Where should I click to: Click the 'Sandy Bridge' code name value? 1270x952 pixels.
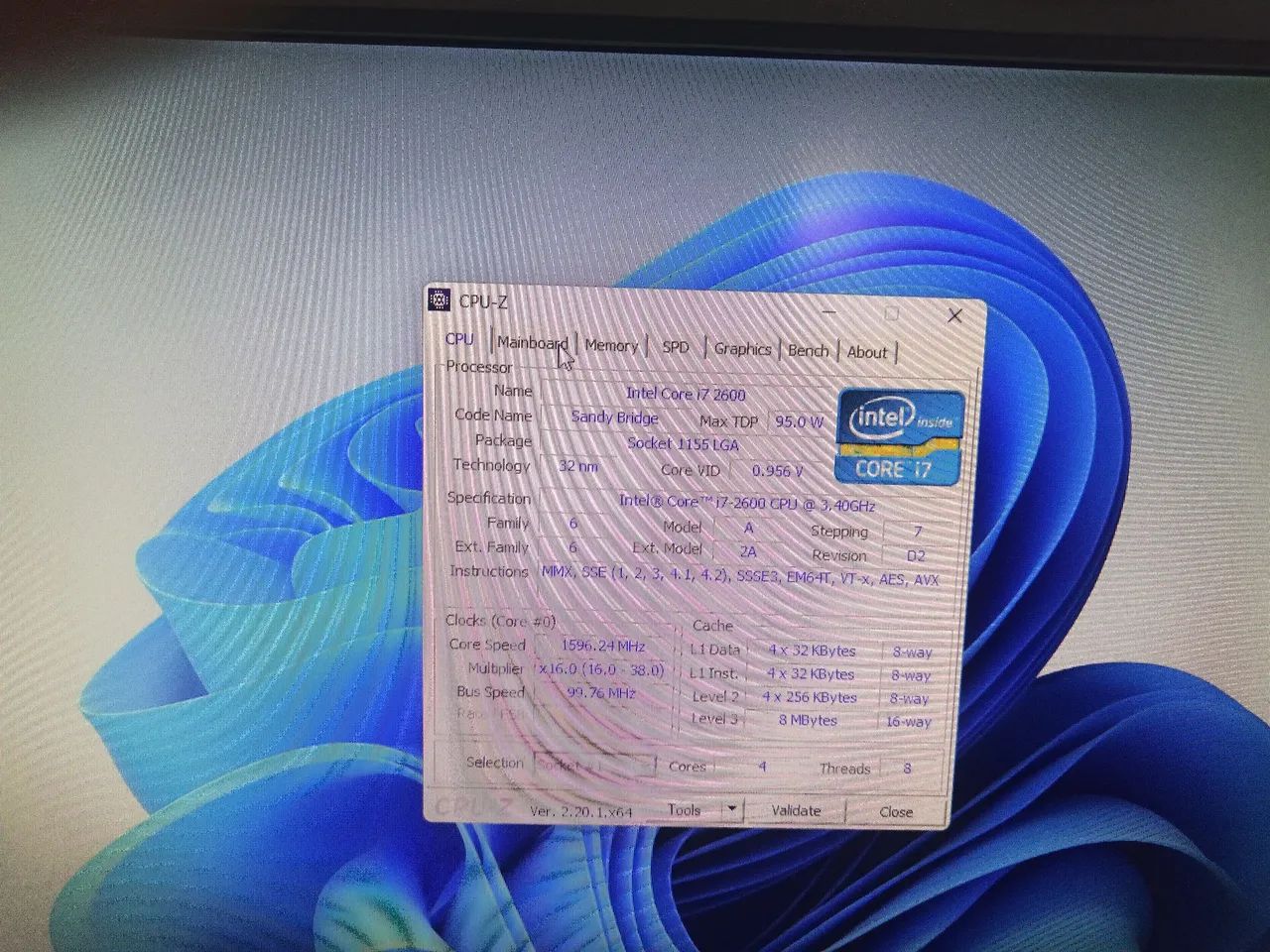pyautogui.click(x=615, y=417)
